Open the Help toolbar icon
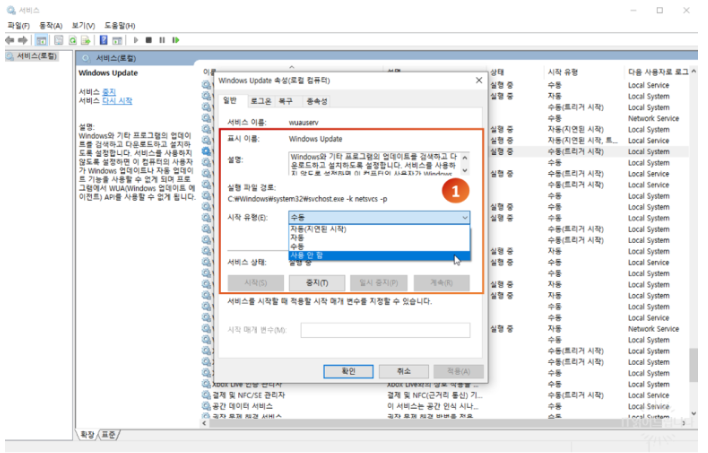 103,40
